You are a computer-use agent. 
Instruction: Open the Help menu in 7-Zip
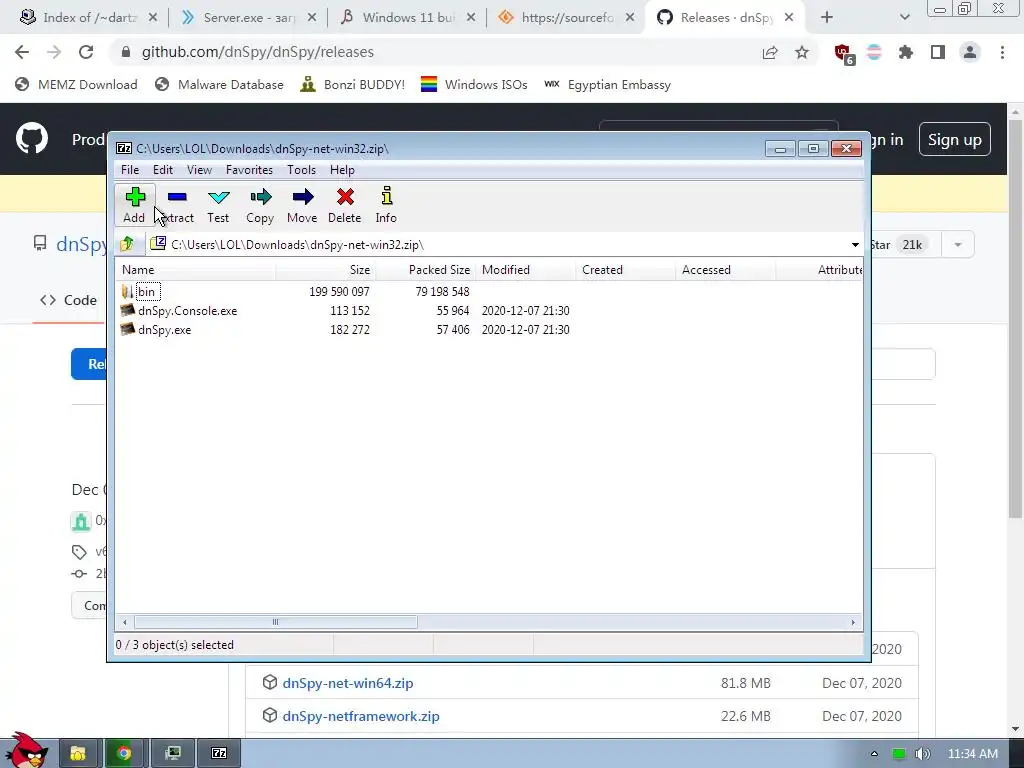pyautogui.click(x=342, y=170)
